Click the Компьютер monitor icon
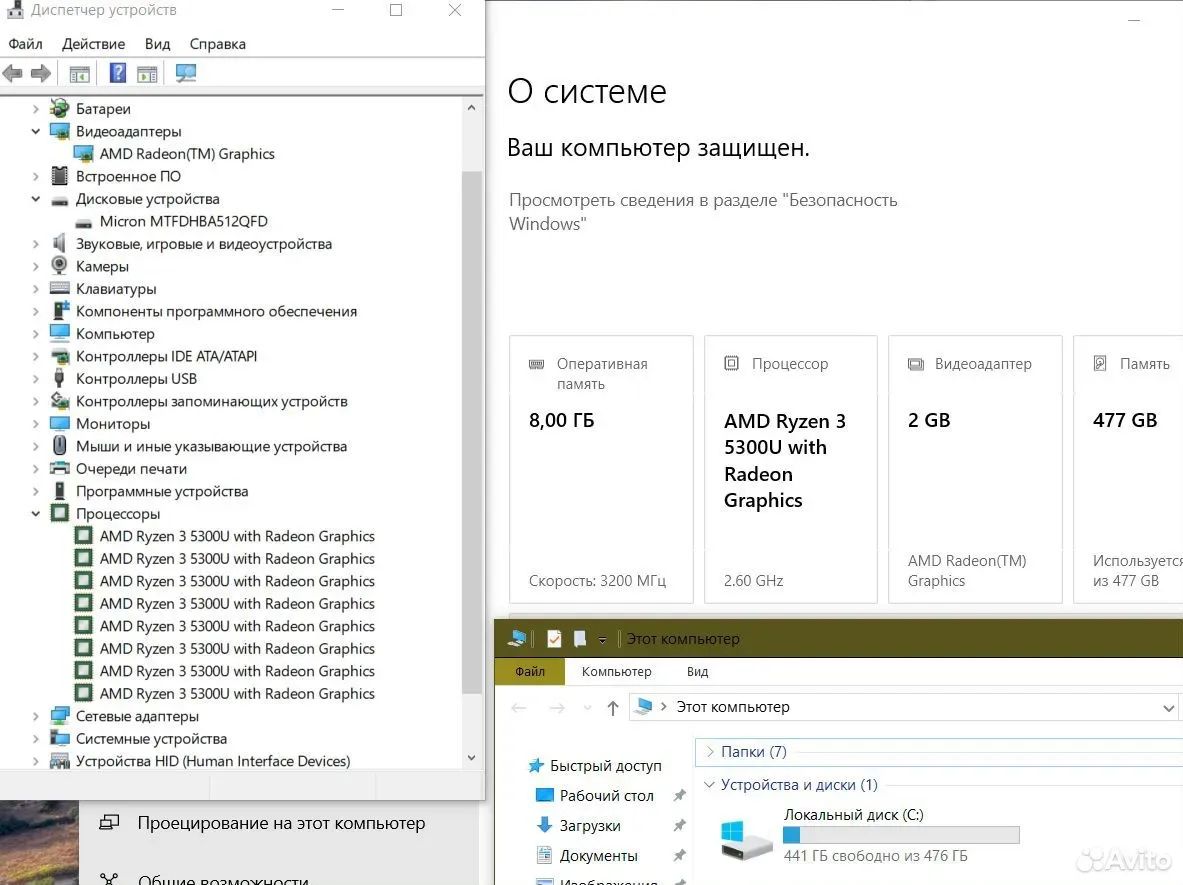Screen dimensions: 1183x885 point(60,333)
